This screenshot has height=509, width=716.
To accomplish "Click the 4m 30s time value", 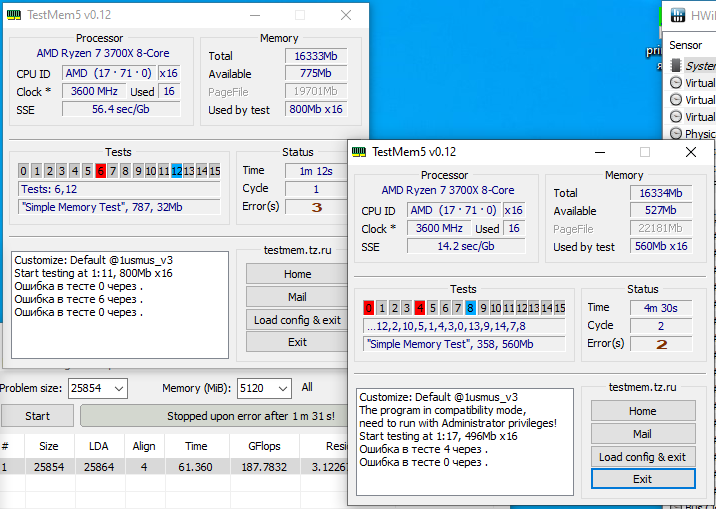I will coord(661,308).
